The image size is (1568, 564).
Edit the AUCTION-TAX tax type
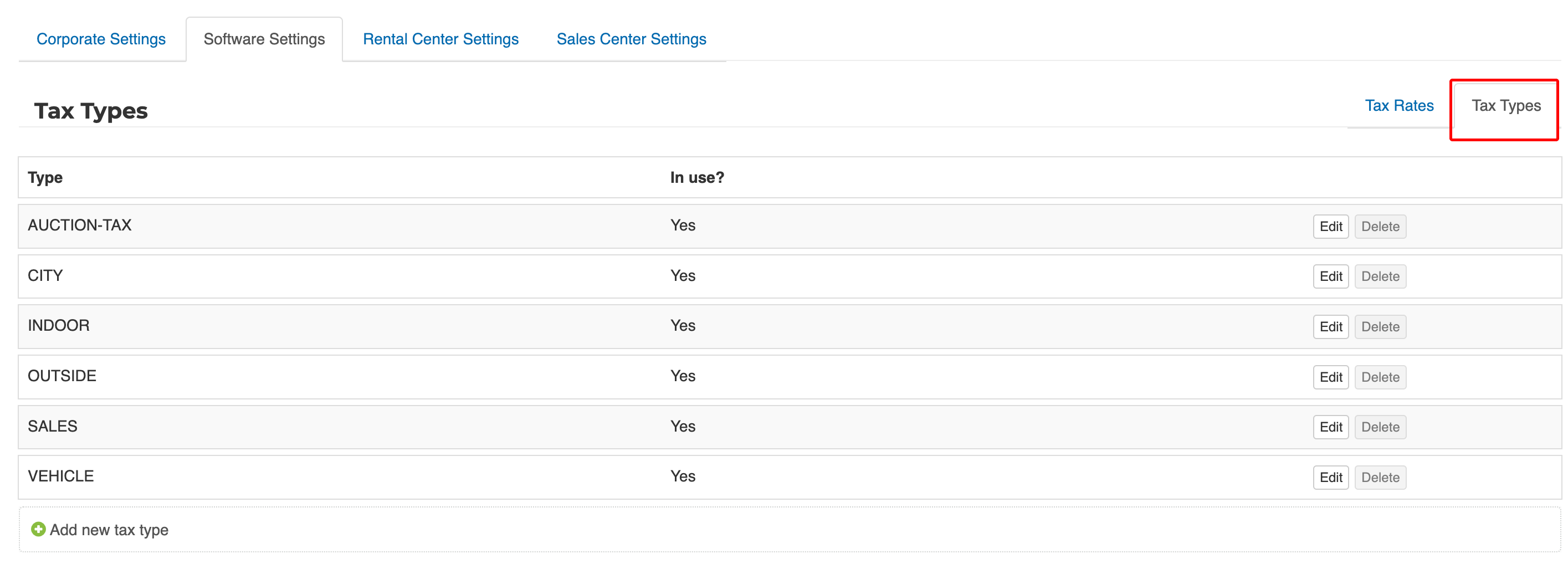[x=1331, y=227]
